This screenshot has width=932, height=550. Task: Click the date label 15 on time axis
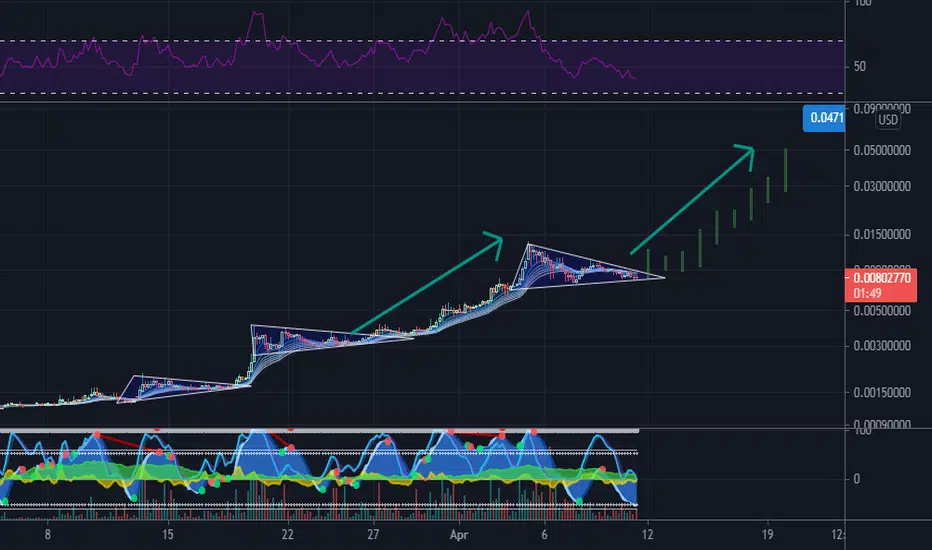coord(168,535)
